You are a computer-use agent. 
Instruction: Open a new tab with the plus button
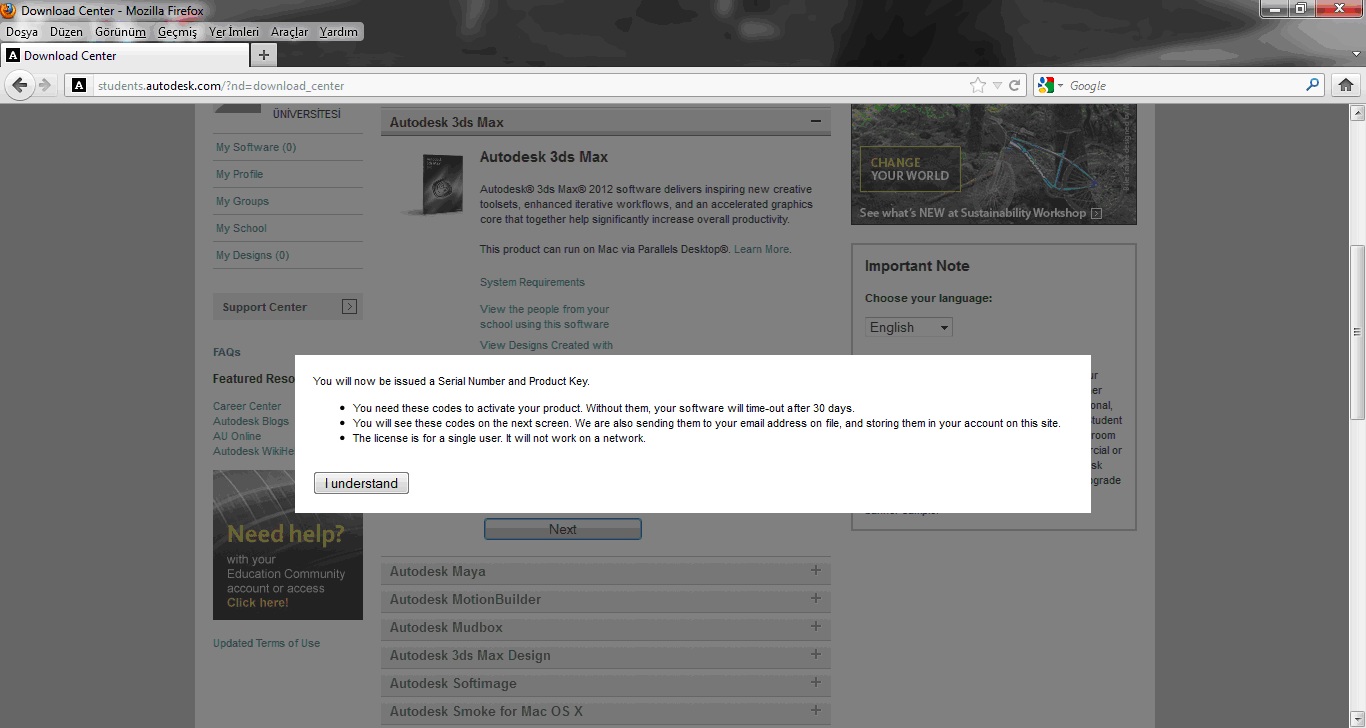point(263,55)
